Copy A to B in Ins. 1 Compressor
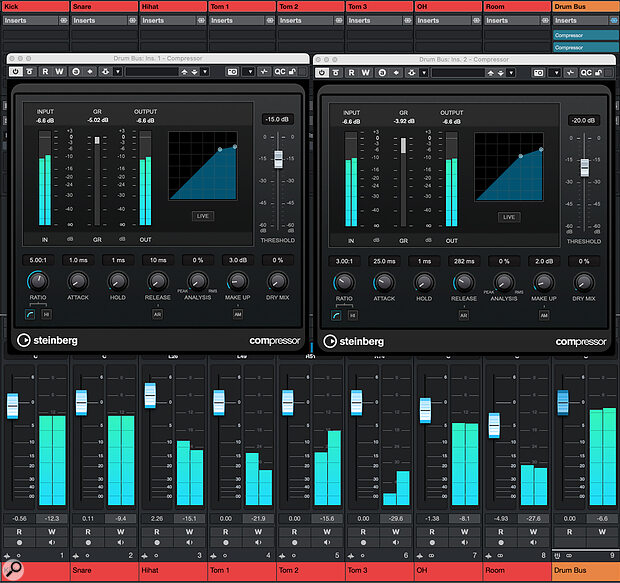The width and height of the screenshot is (620, 583). coord(90,72)
